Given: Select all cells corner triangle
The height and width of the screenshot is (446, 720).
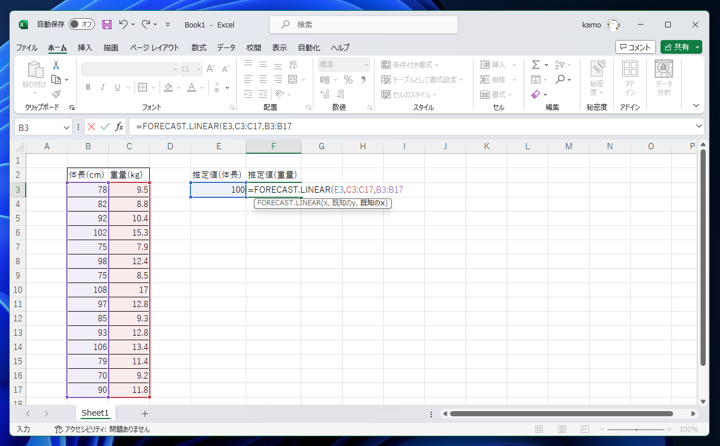Looking at the screenshot, I should [x=19, y=147].
